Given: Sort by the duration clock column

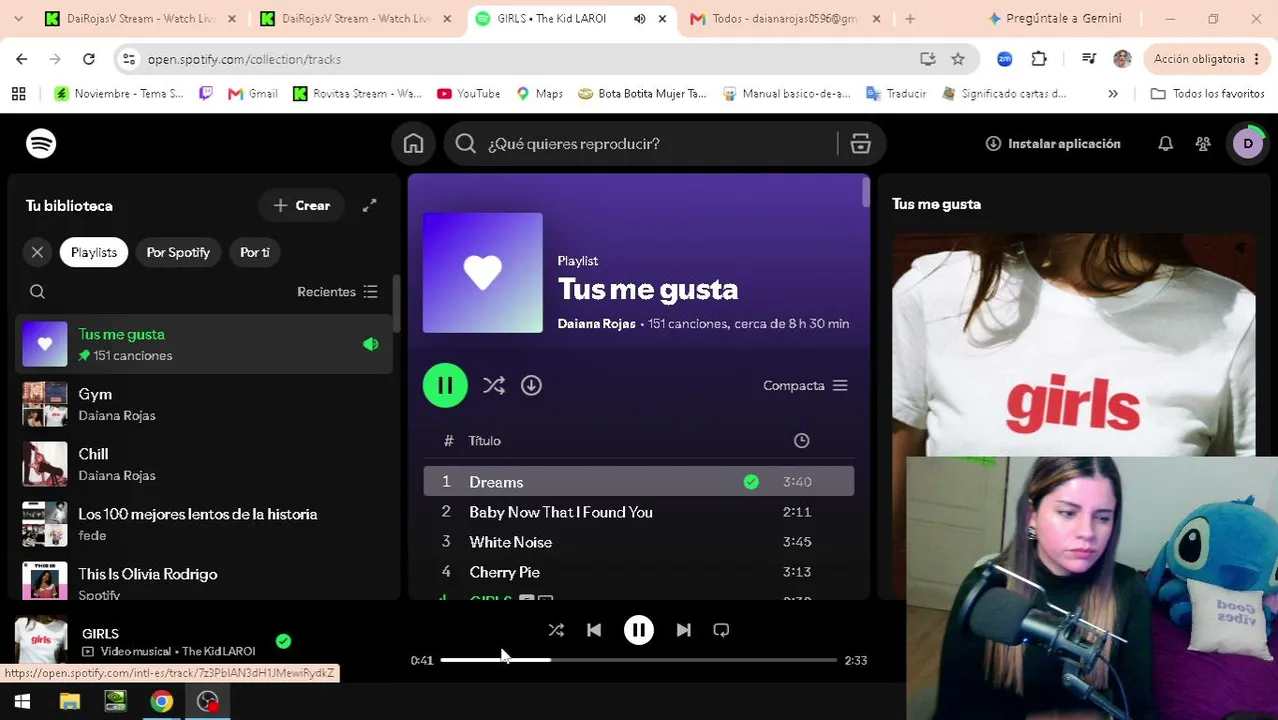Looking at the screenshot, I should (801, 441).
